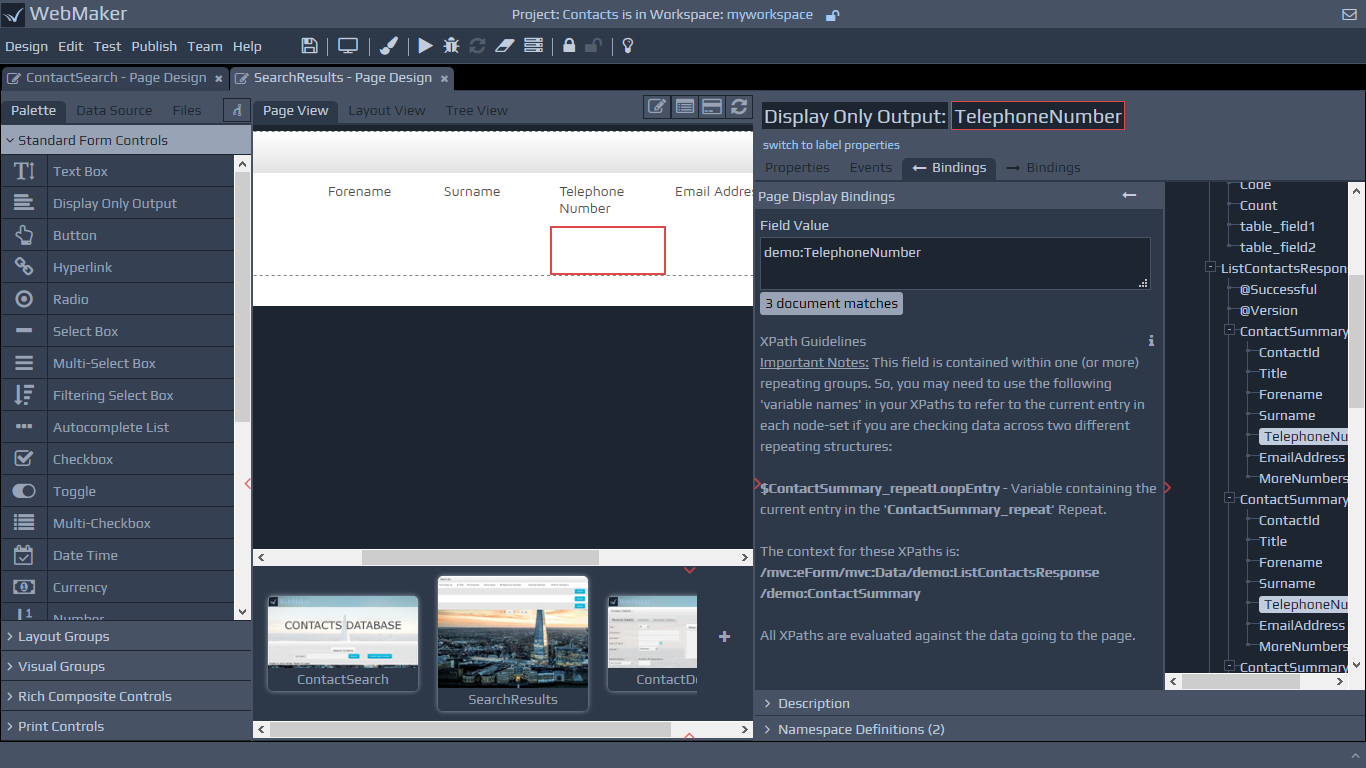Open the ContactSearch page thumbnail
Image resolution: width=1366 pixels, height=768 pixels.
coord(342,641)
